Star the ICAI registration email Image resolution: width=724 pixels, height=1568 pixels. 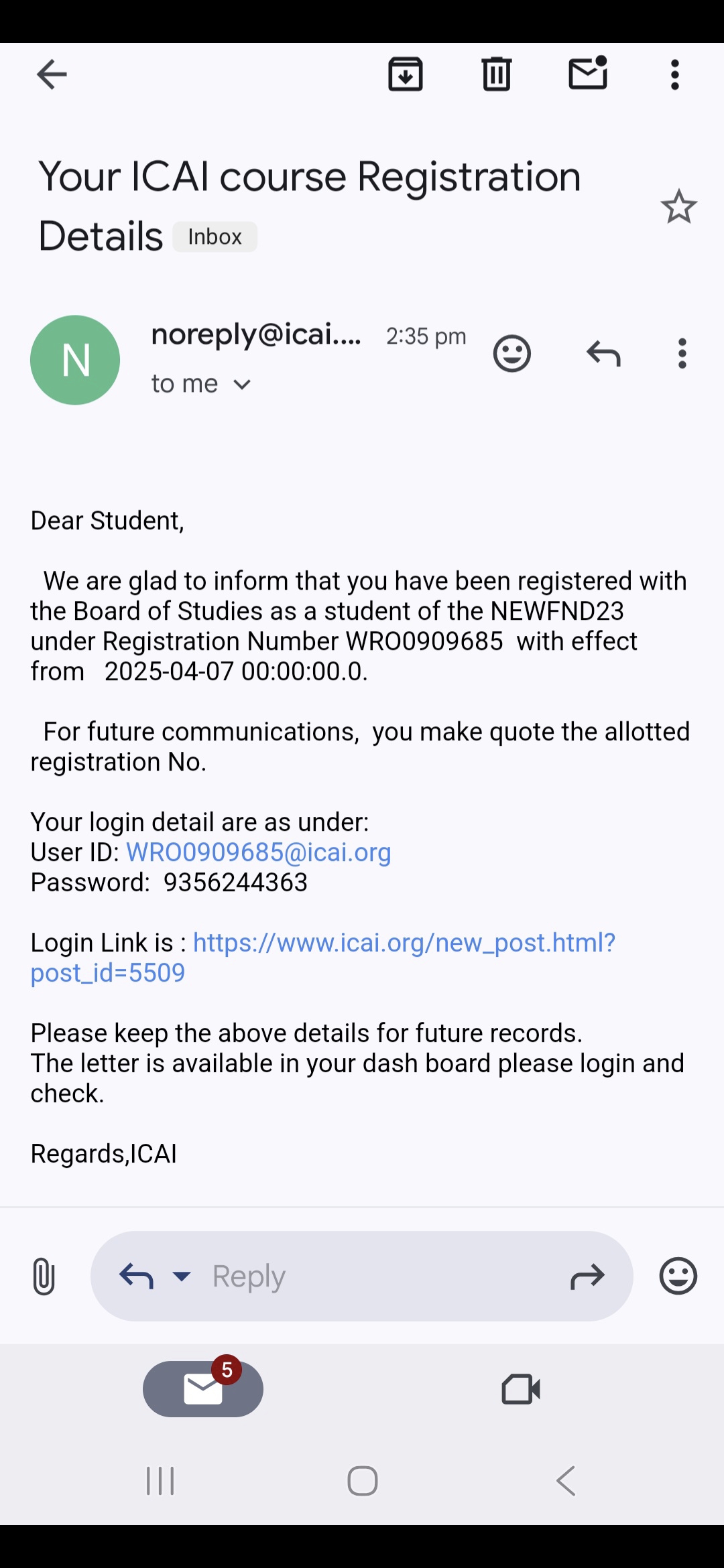678,206
